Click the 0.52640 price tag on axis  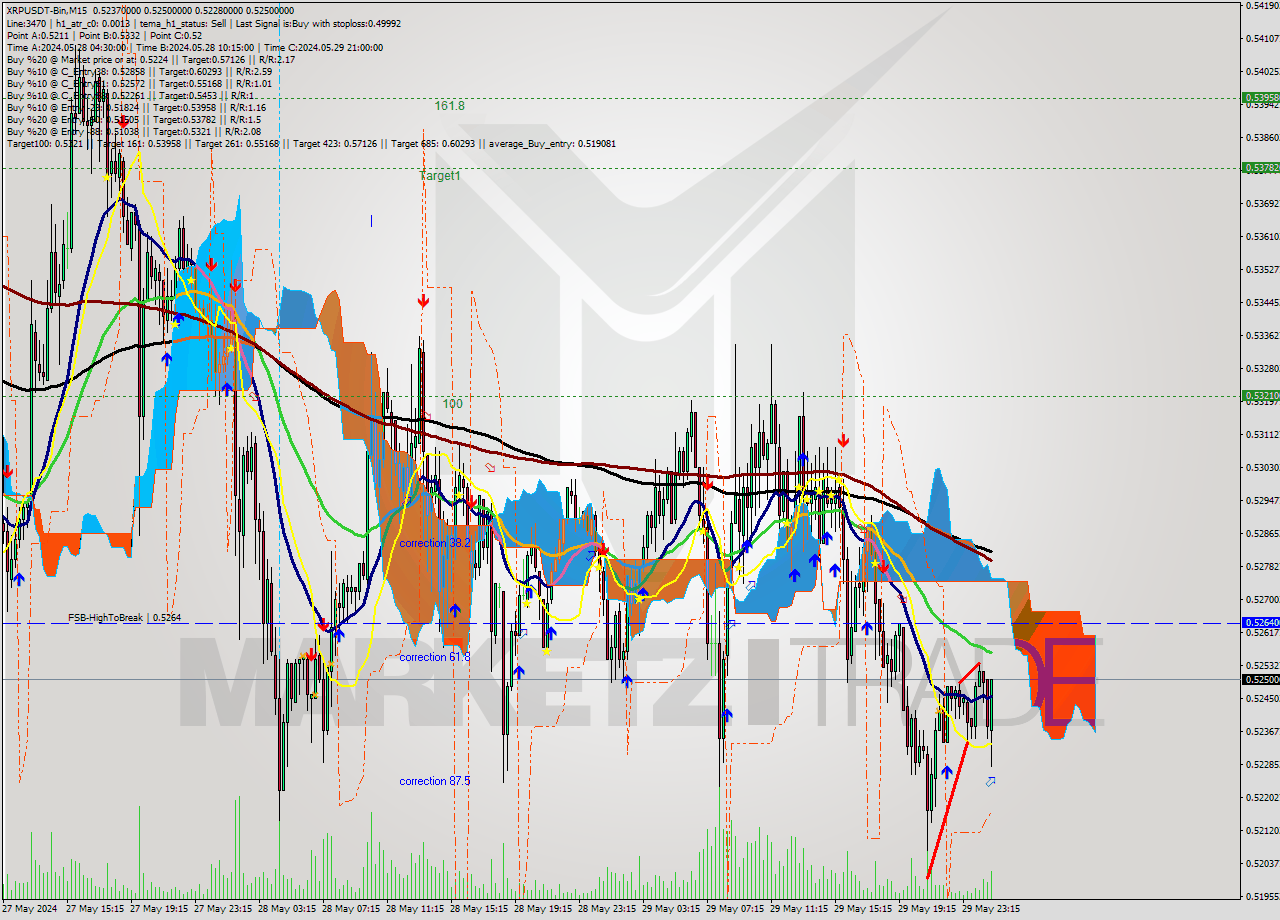(x=1260, y=622)
